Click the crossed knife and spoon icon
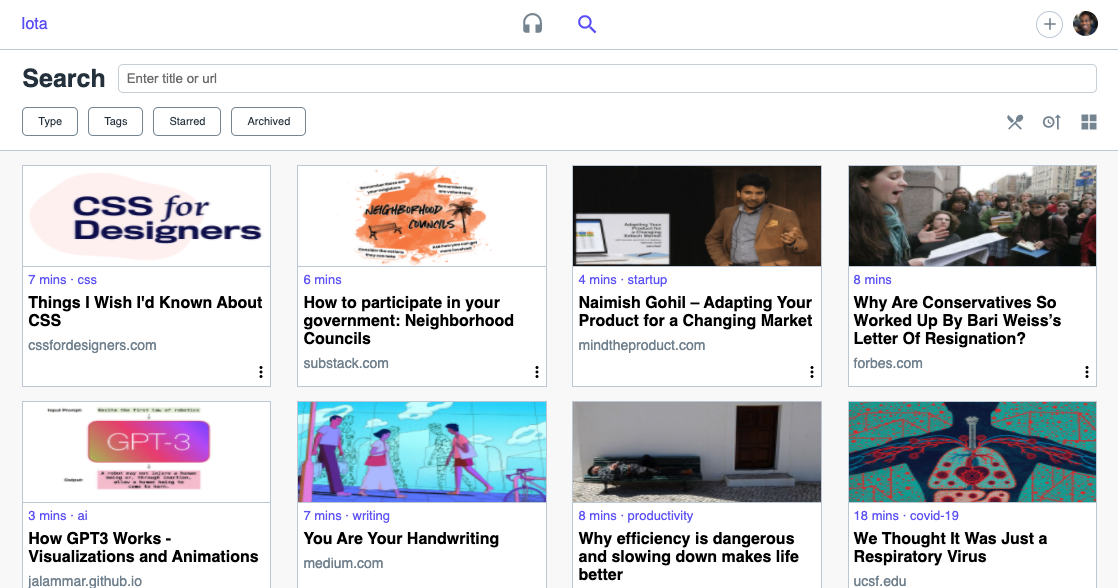The image size is (1118, 588). pyautogui.click(x=1015, y=122)
